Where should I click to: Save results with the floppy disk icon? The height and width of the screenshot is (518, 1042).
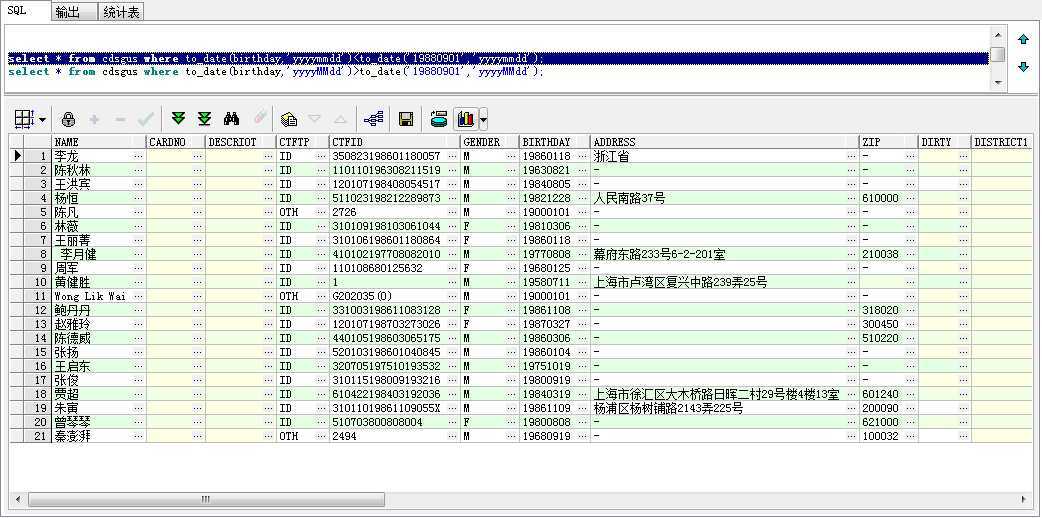[x=406, y=119]
